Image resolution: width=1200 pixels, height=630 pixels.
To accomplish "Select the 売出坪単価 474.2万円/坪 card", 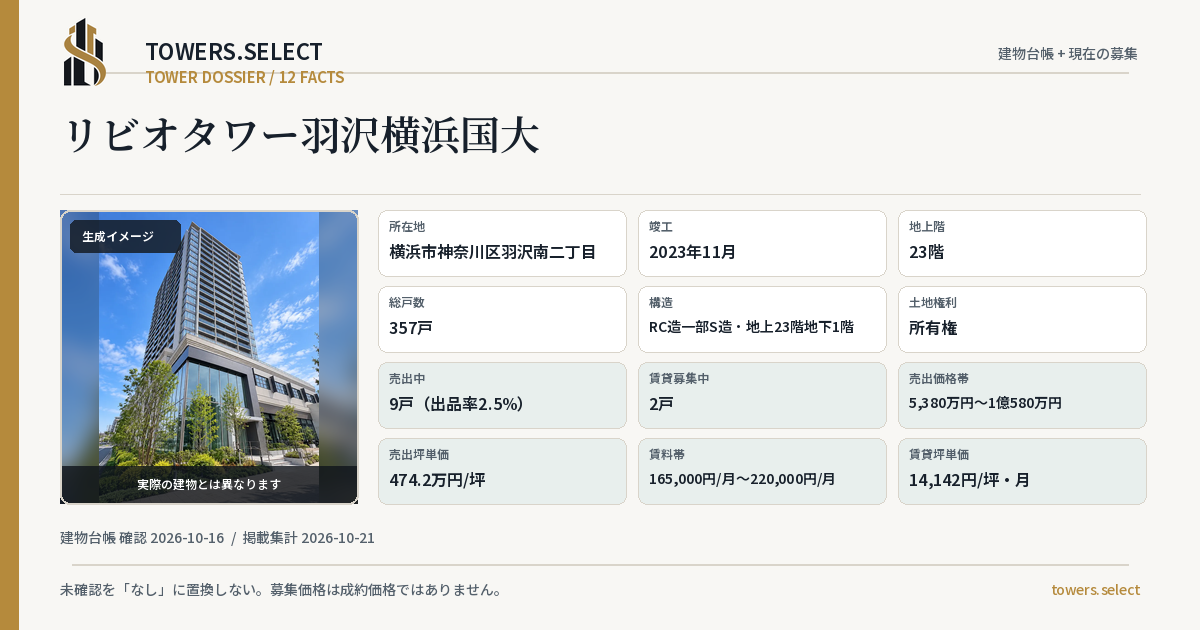I will [x=502, y=471].
